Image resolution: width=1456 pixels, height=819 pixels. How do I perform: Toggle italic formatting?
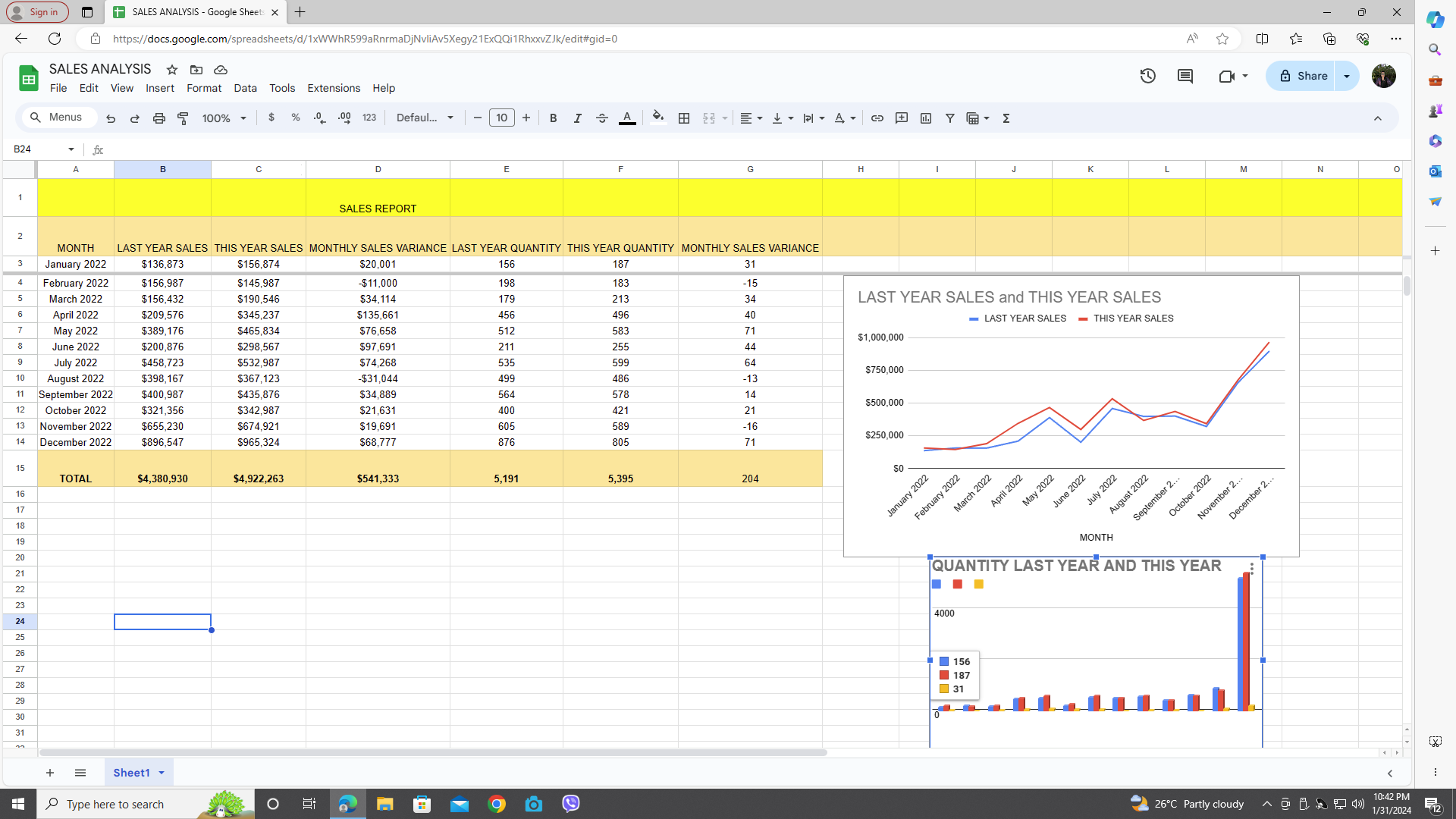pos(578,118)
